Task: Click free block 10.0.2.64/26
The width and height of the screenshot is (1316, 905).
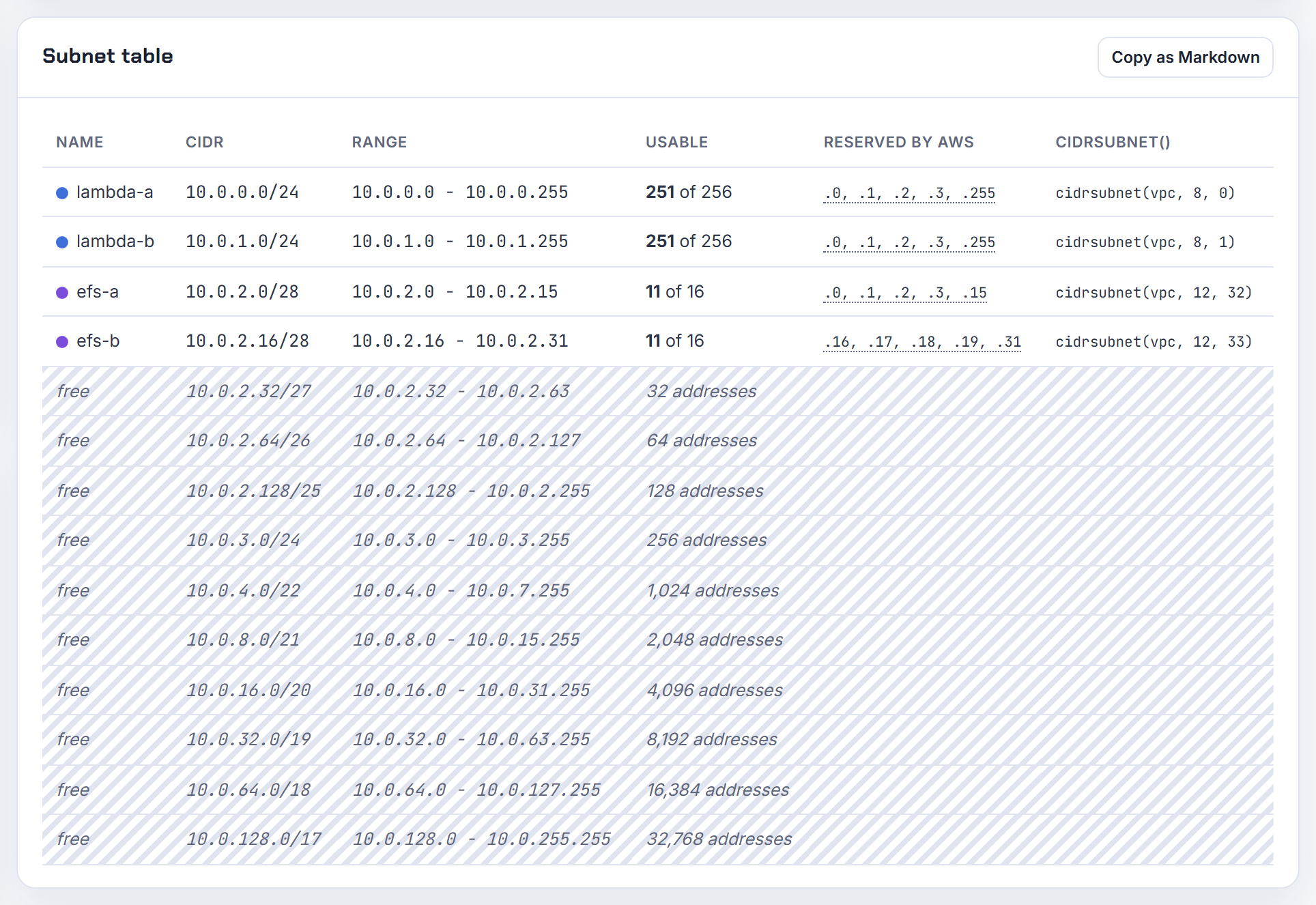Action: (658, 441)
